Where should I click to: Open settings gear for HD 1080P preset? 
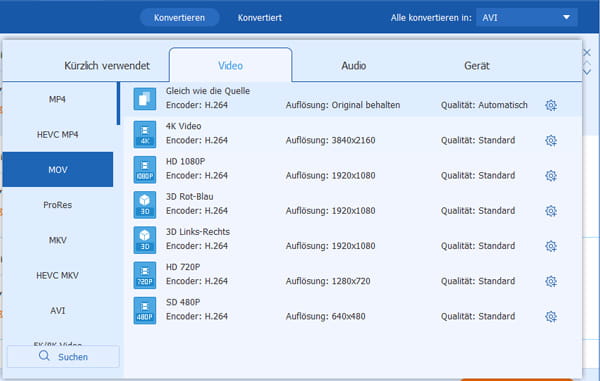(x=551, y=176)
